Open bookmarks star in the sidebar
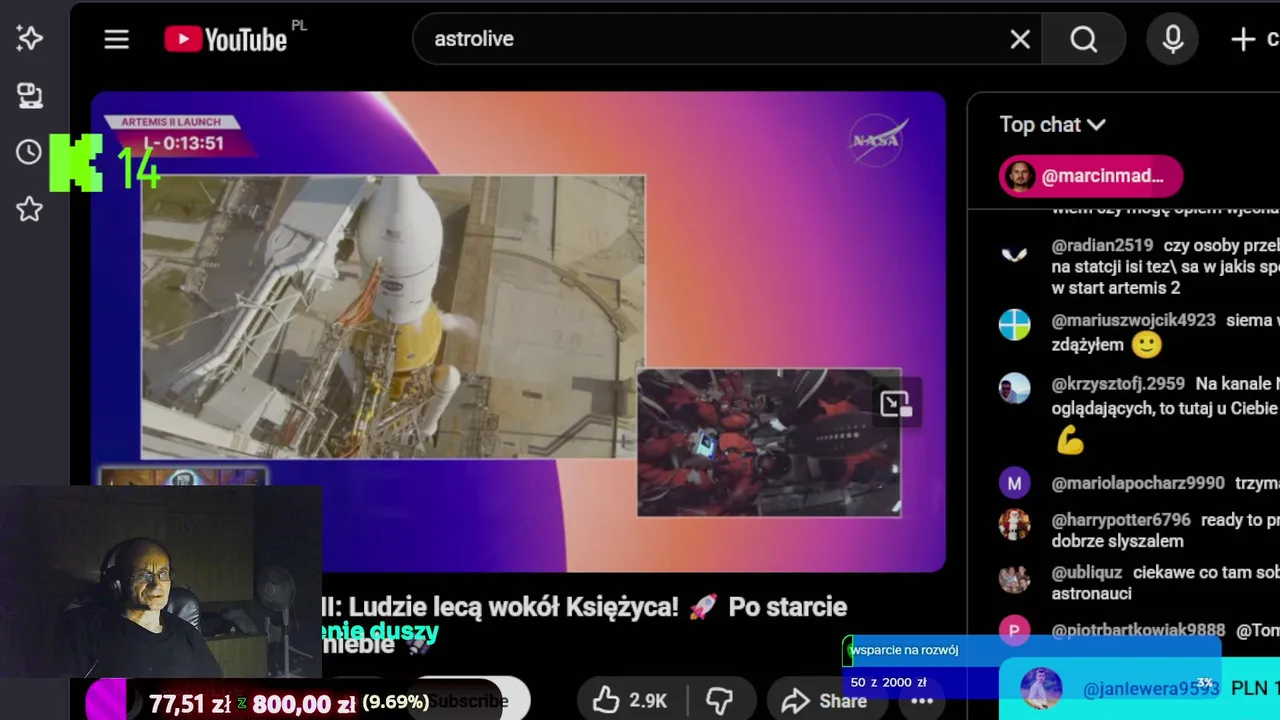 (x=29, y=209)
